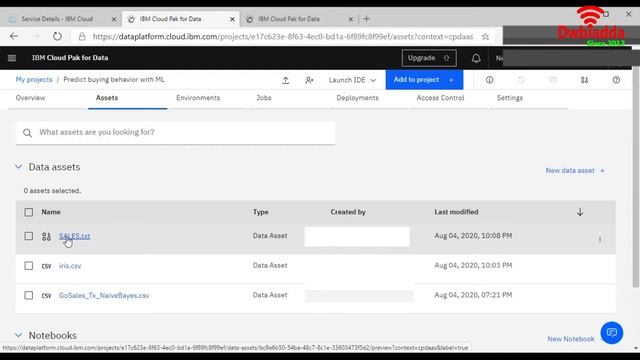640x360 pixels.
Task: Open the comments icon in the toolbar
Action: 553,80
